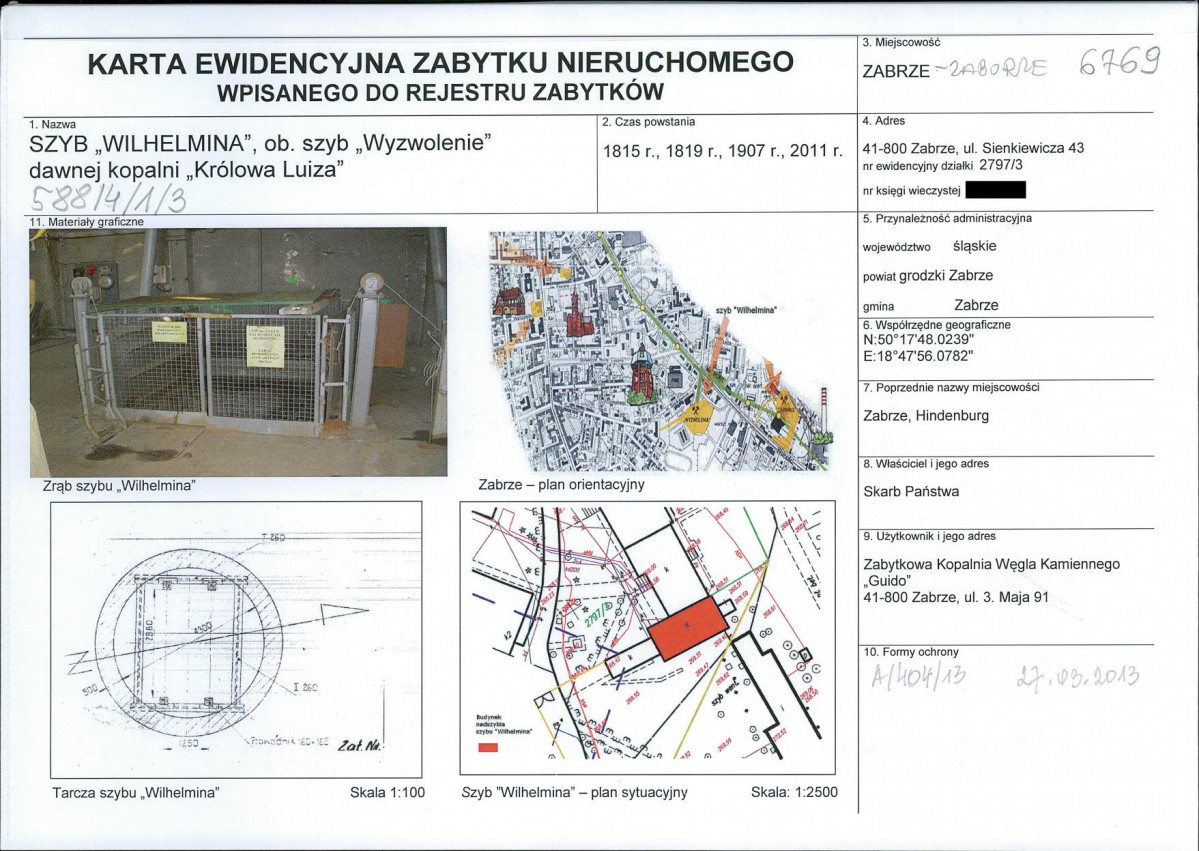Click the left yellow notice on shaft gate
This screenshot has height=851, width=1199.
point(169,332)
